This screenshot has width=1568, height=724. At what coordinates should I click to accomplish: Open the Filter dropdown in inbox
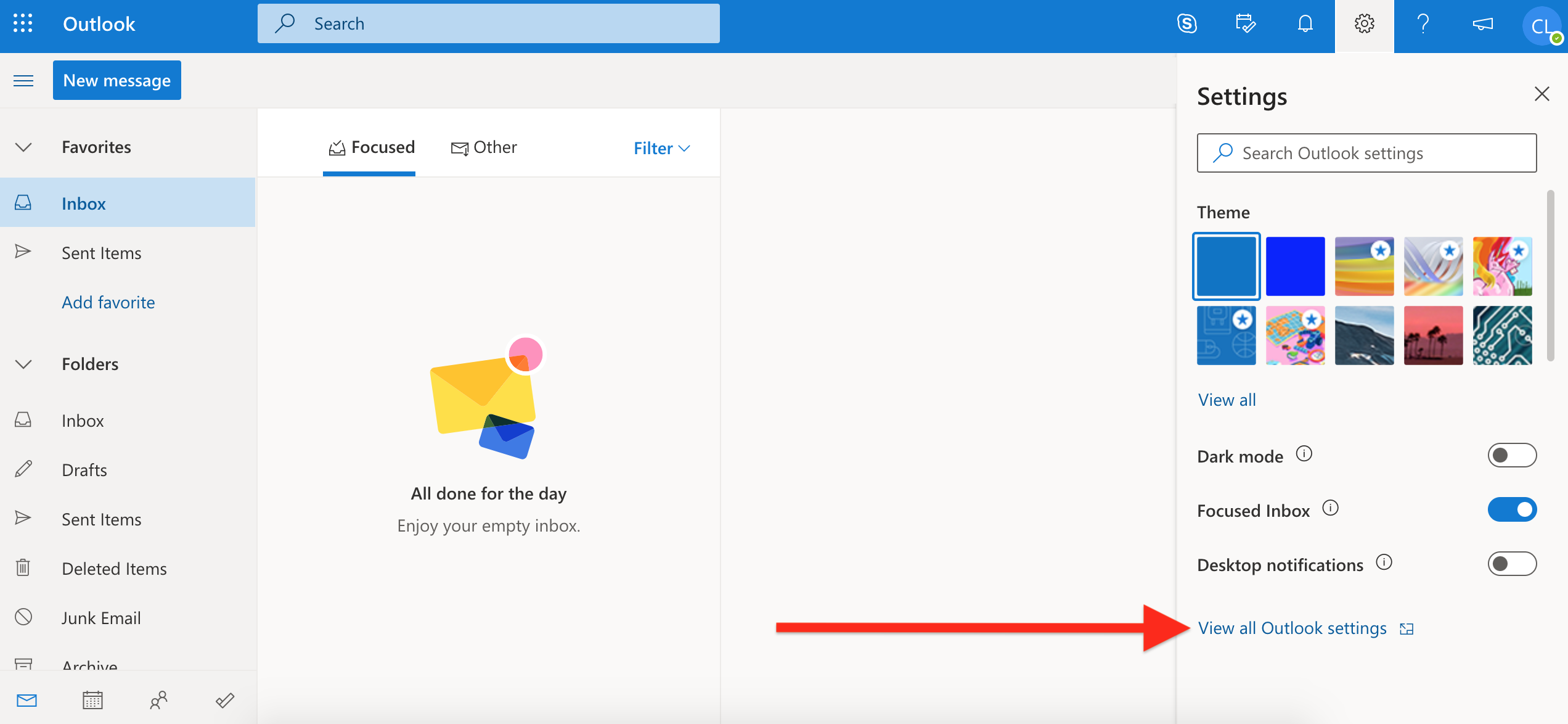661,147
